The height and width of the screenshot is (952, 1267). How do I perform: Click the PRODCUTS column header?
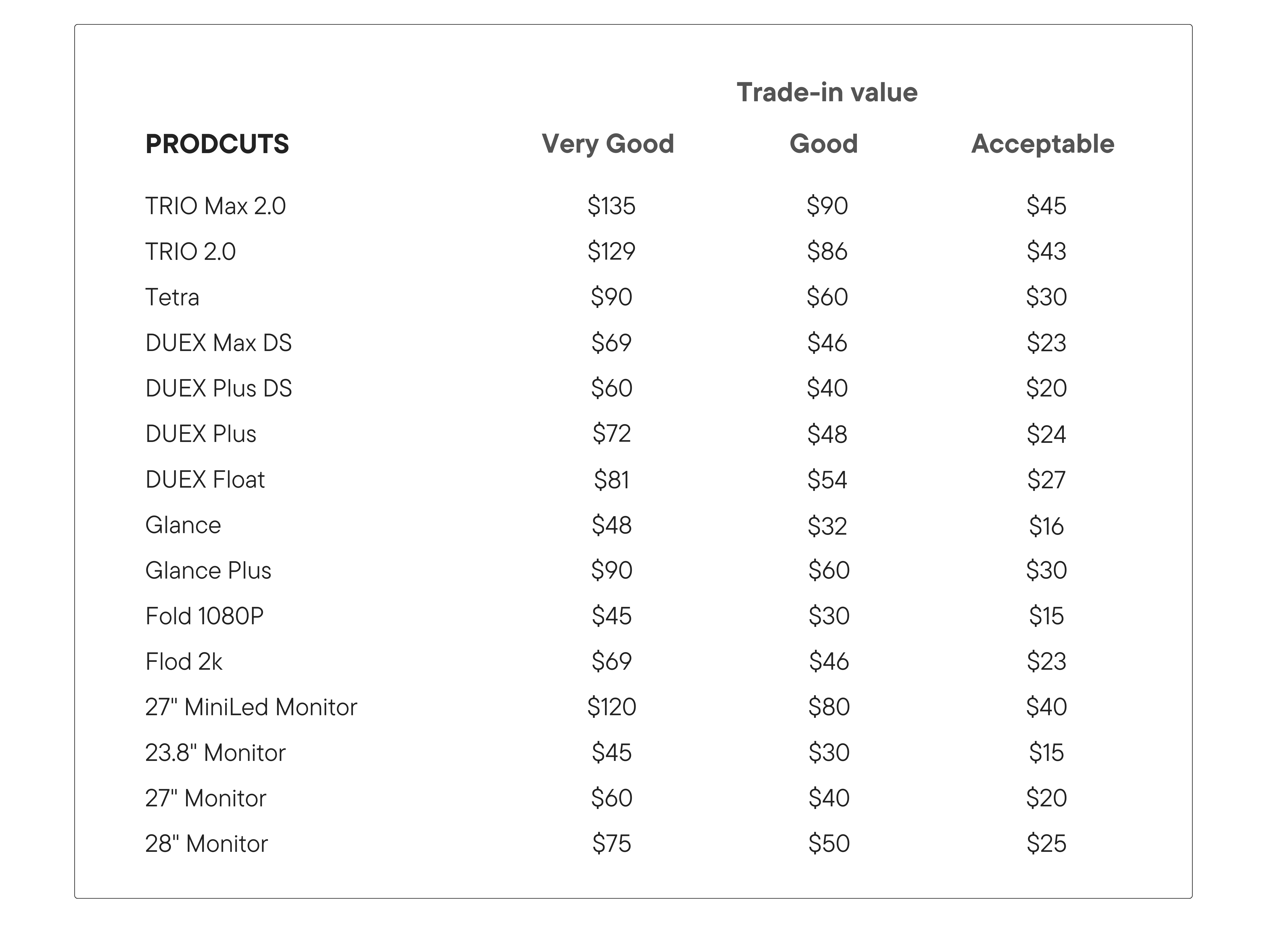[x=217, y=144]
